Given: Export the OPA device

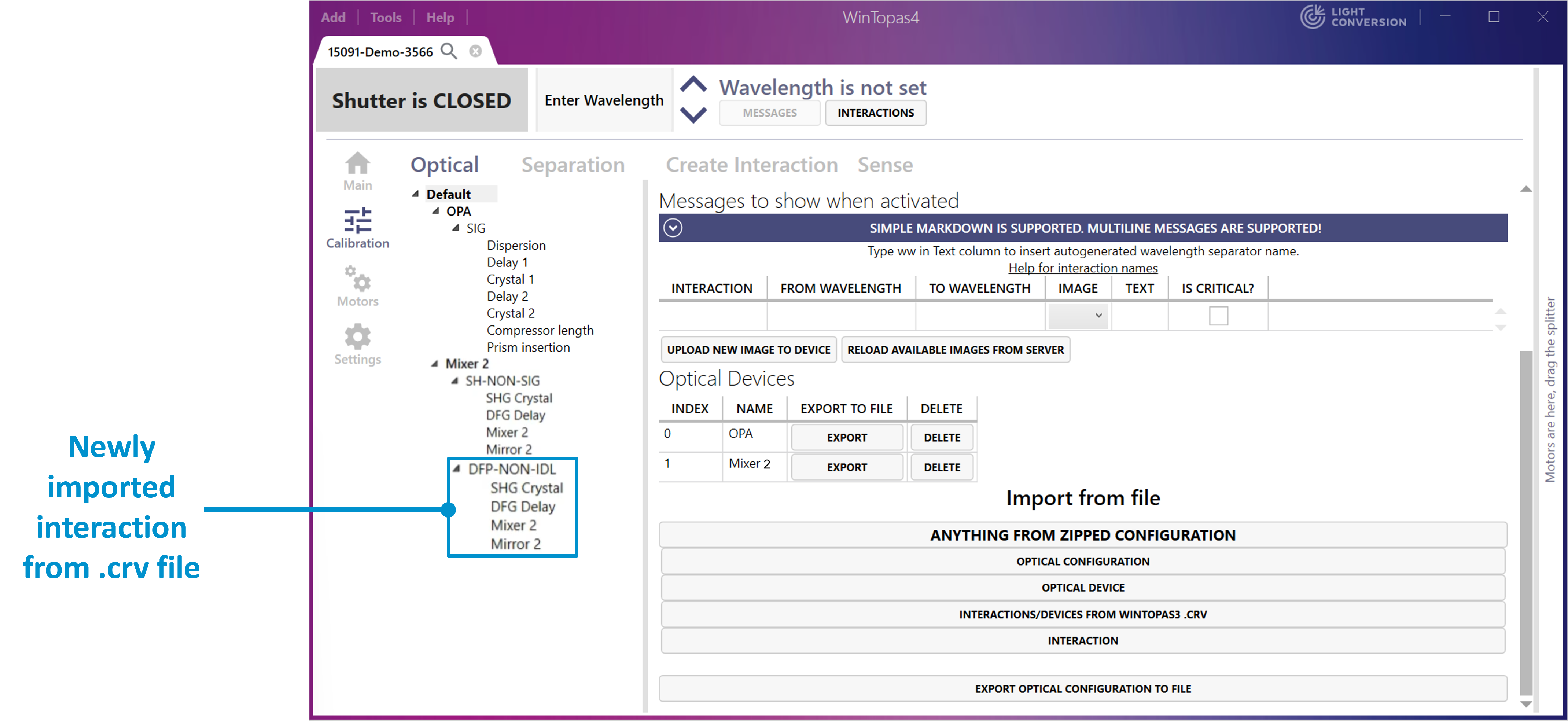Looking at the screenshot, I should pos(847,437).
